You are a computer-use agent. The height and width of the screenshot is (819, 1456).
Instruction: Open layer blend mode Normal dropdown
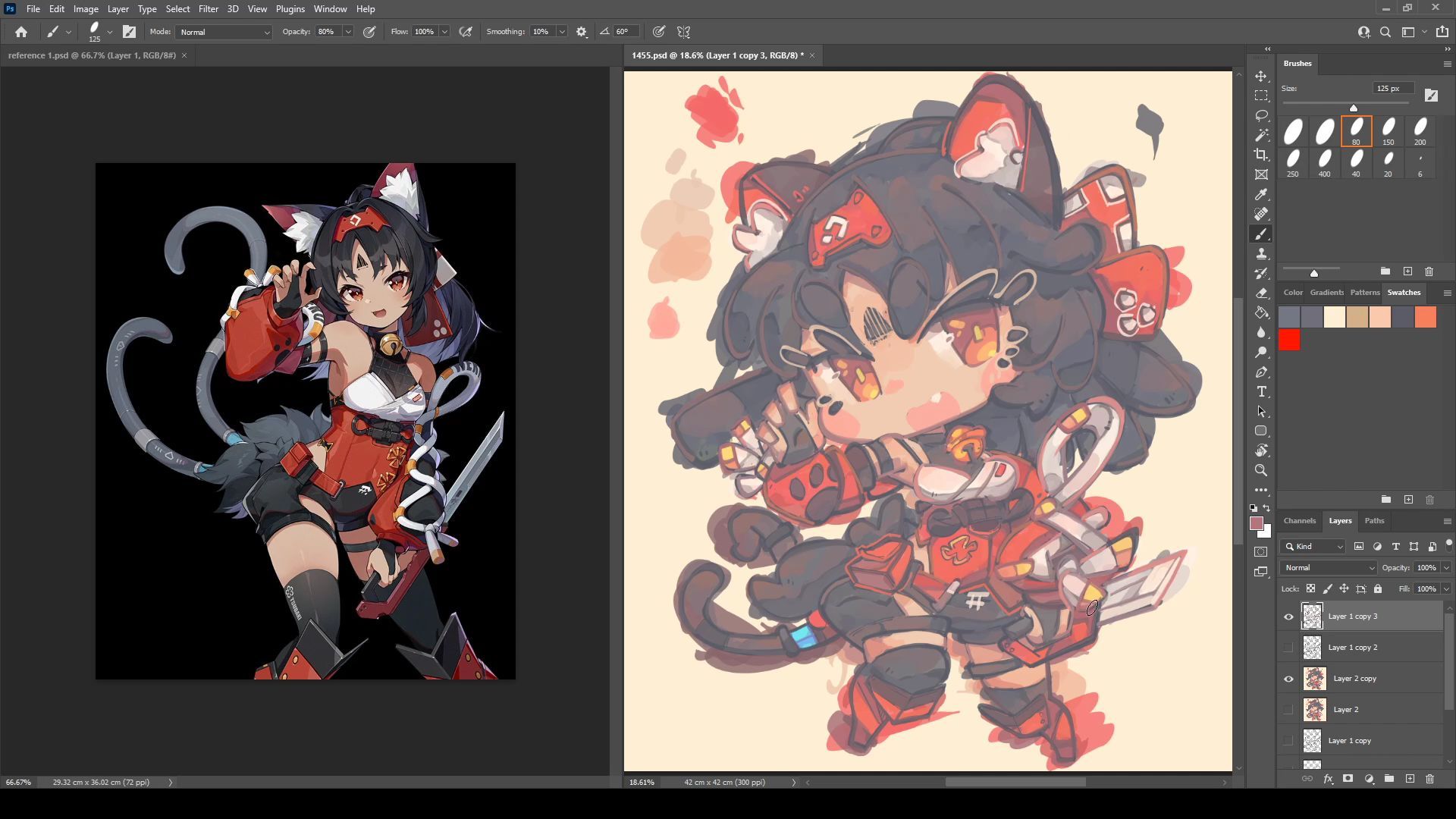[1329, 567]
